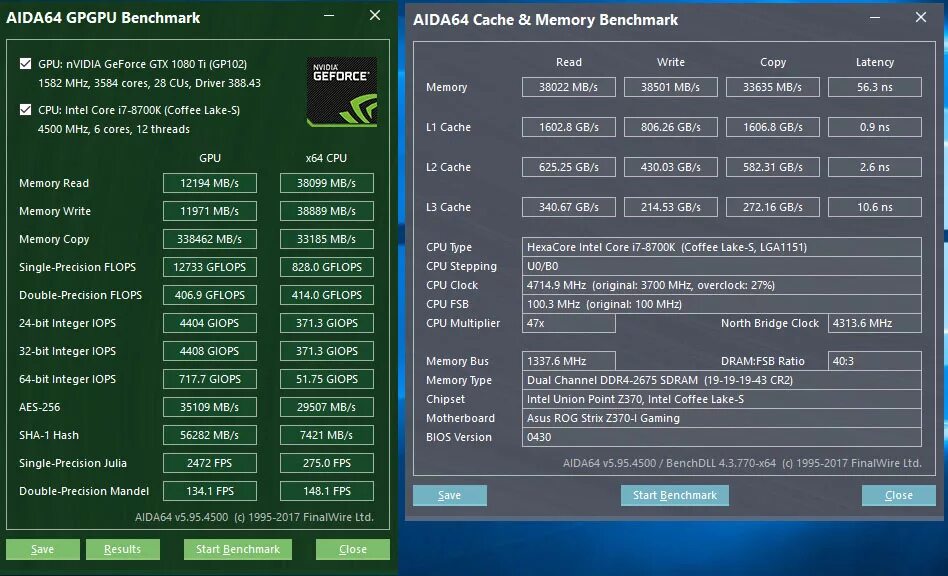Screen dimensions: 948x576
Task: Click CPU Single-Precision FLOPS 828.0 GFLOPS
Action: click(x=326, y=267)
